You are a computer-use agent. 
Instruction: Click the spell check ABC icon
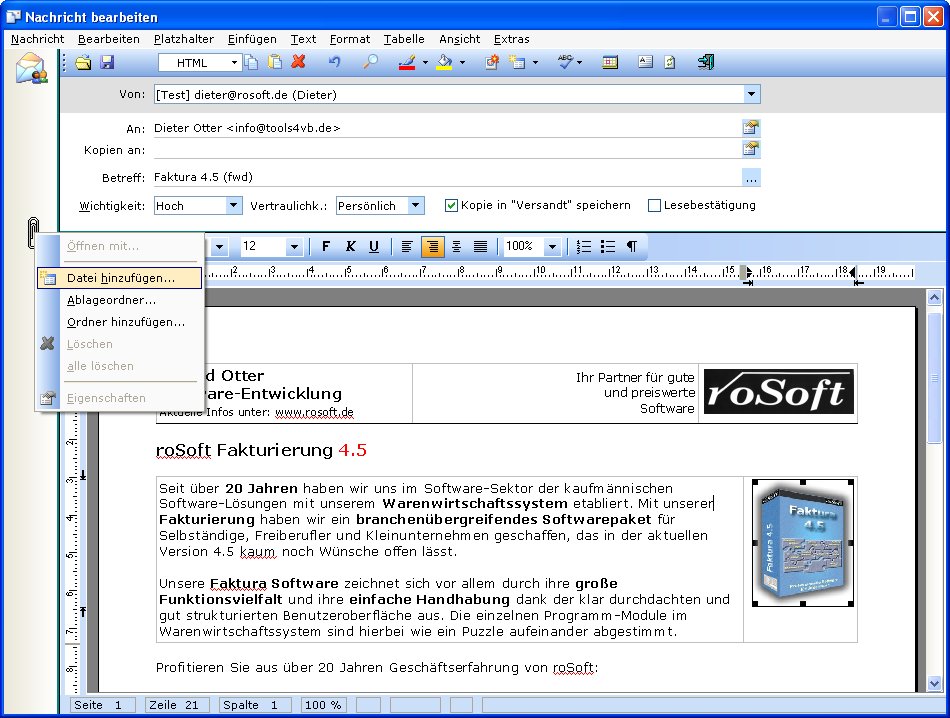(566, 62)
